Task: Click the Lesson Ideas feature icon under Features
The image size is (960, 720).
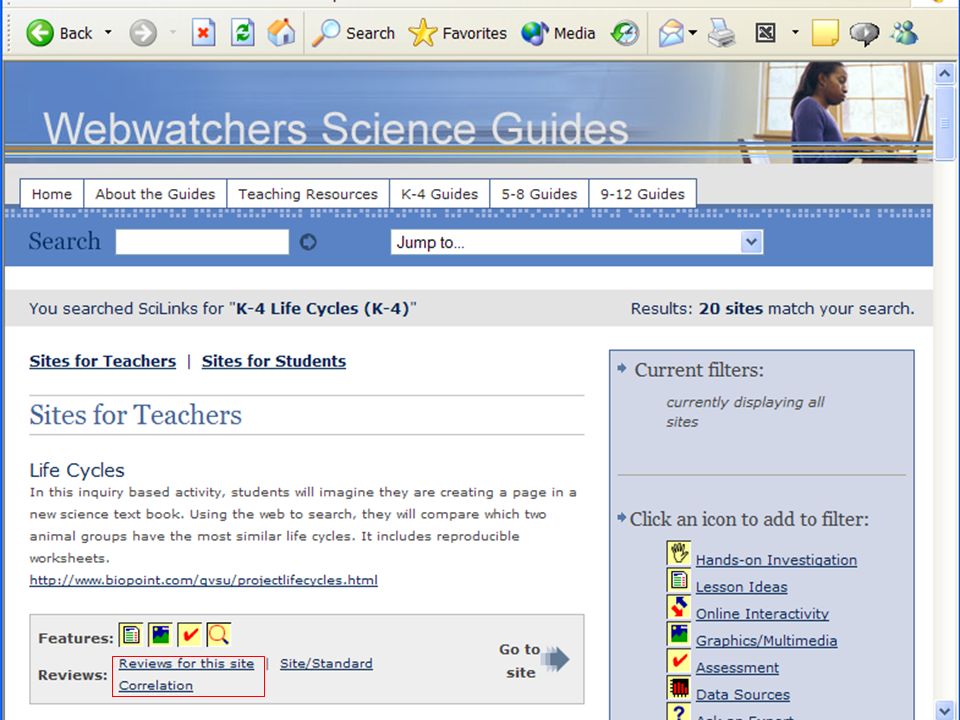Action: point(130,635)
